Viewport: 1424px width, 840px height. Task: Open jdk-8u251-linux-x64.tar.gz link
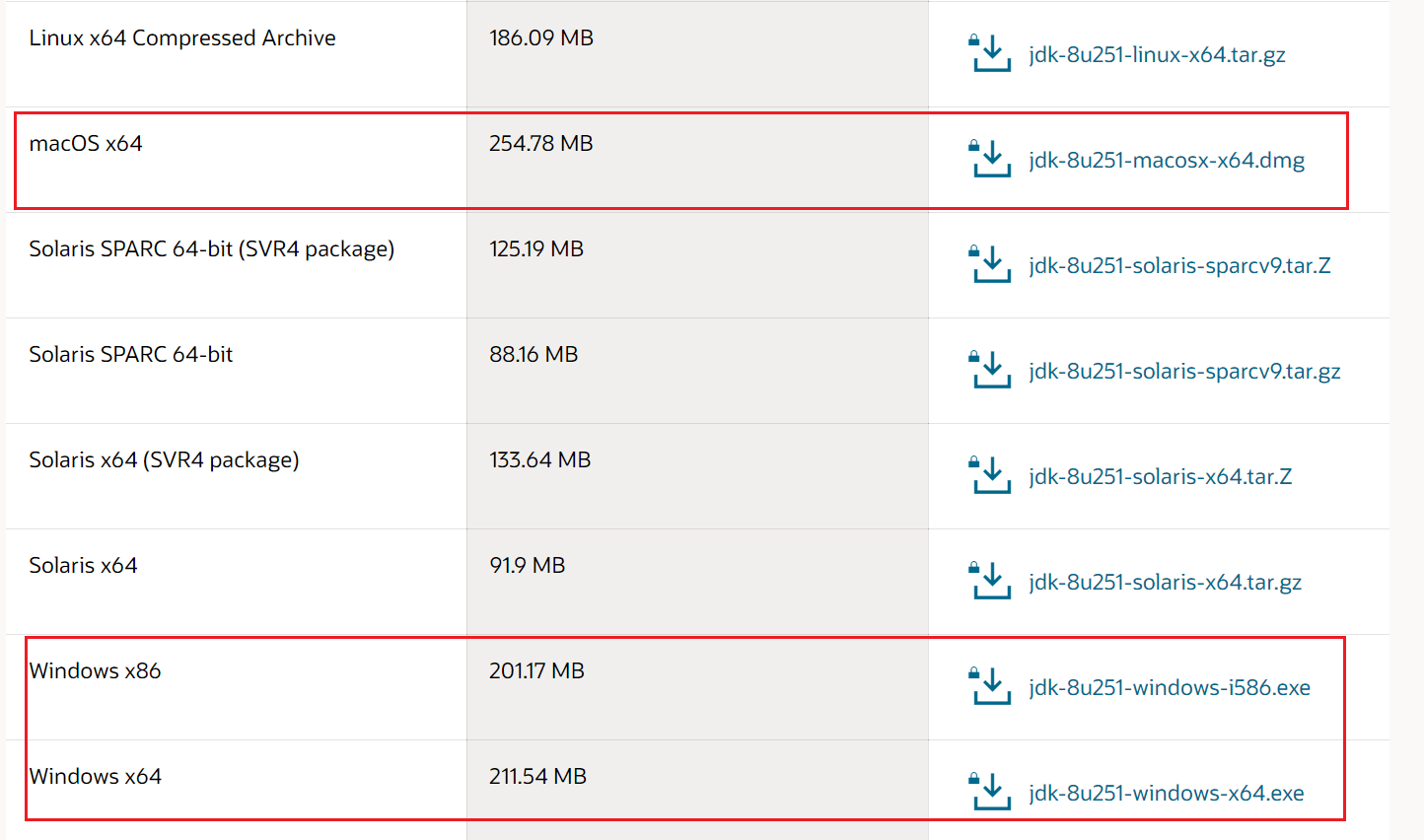1157,55
